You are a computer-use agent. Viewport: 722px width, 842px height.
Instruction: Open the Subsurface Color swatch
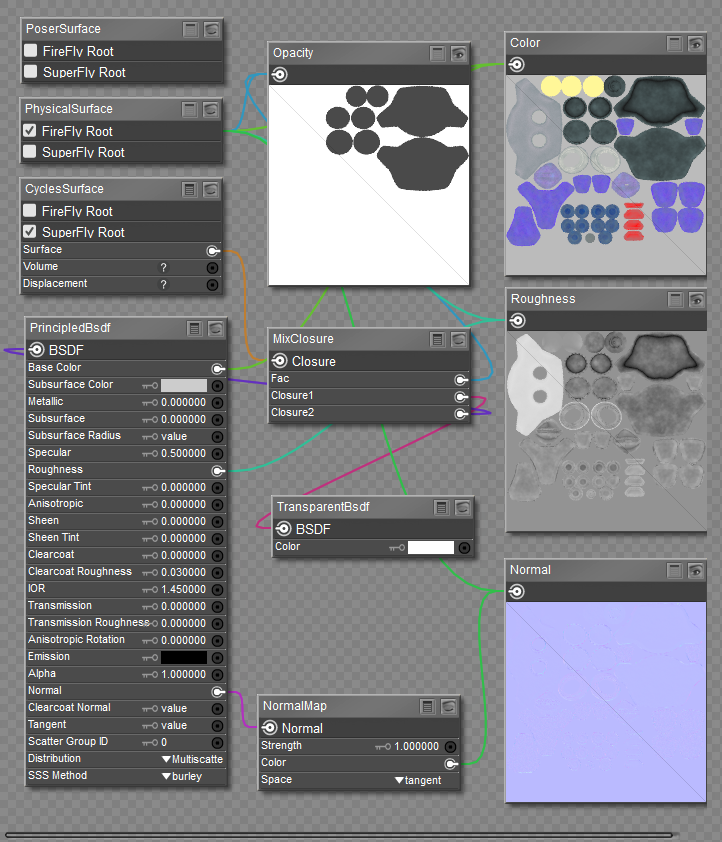(184, 385)
